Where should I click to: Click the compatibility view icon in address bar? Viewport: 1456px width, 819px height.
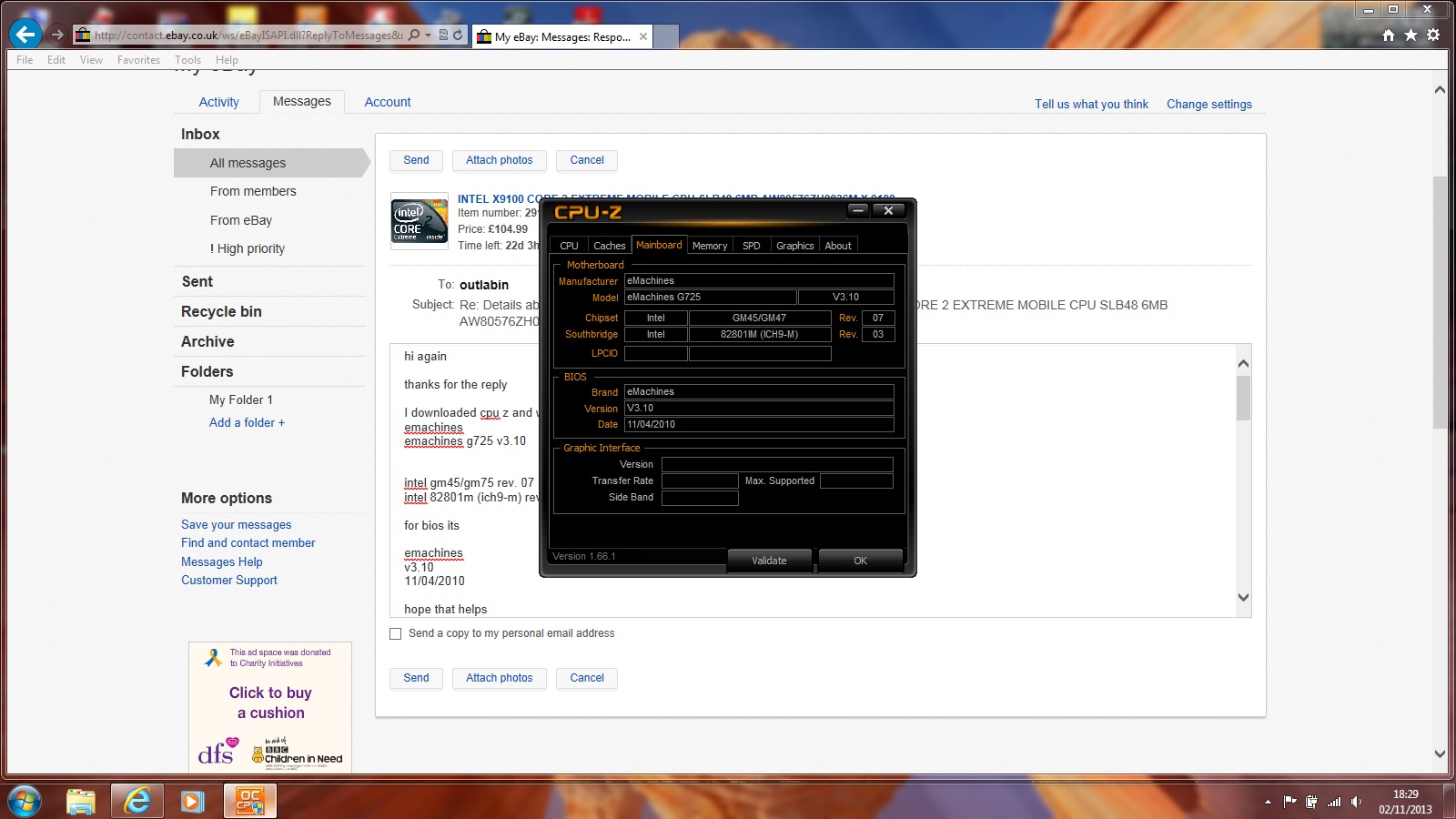[x=443, y=35]
